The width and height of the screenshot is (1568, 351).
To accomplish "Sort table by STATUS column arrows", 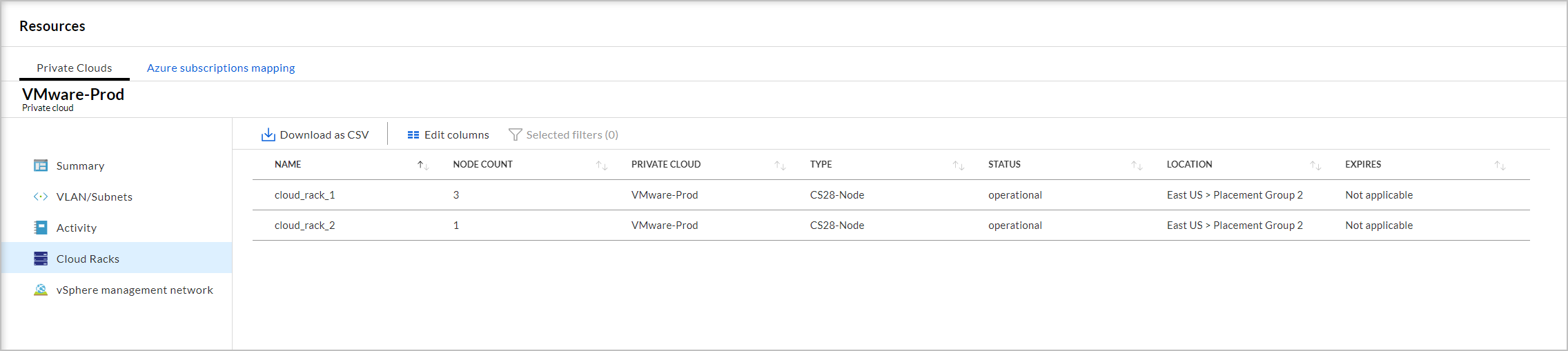I will tap(1137, 165).
